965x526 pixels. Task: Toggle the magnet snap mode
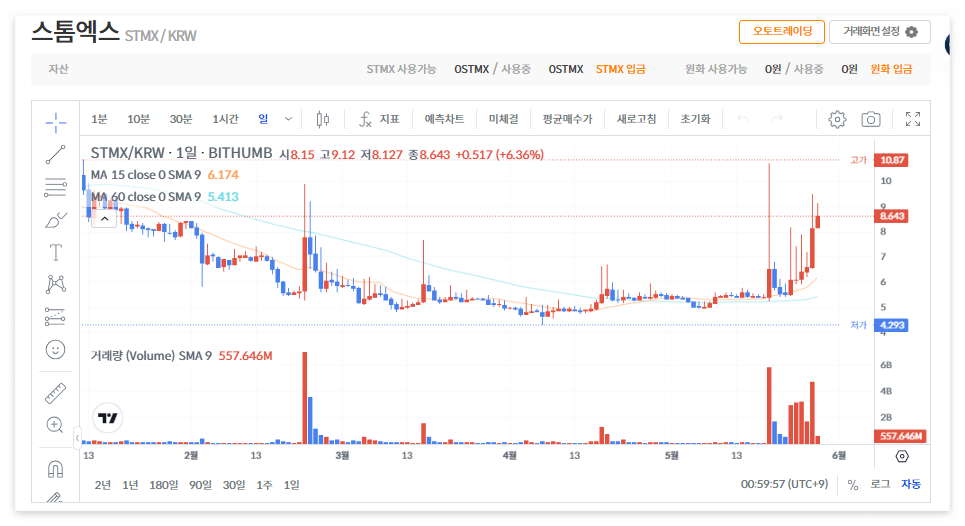coord(55,469)
